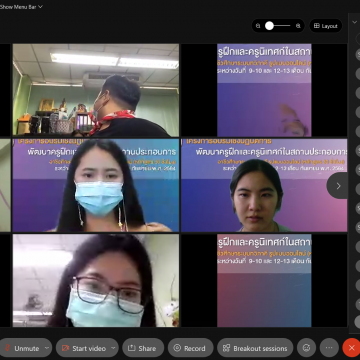The height and width of the screenshot is (360, 360).
Task: Click the zoom-out grid icon
Action: (258, 26)
